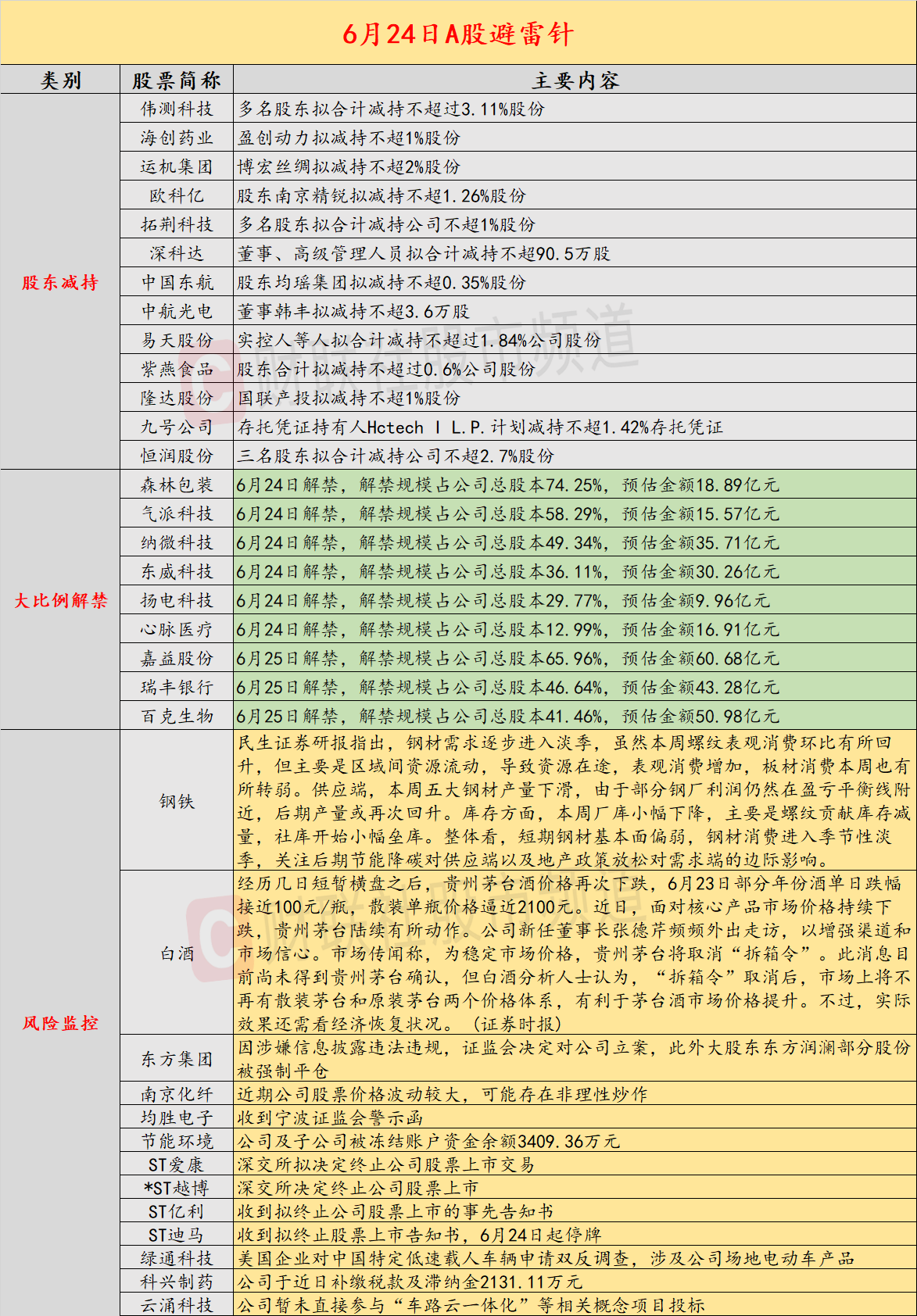Select stock name 南京化纤
Image resolution: width=917 pixels, height=1316 pixels.
pyautogui.click(x=177, y=1094)
